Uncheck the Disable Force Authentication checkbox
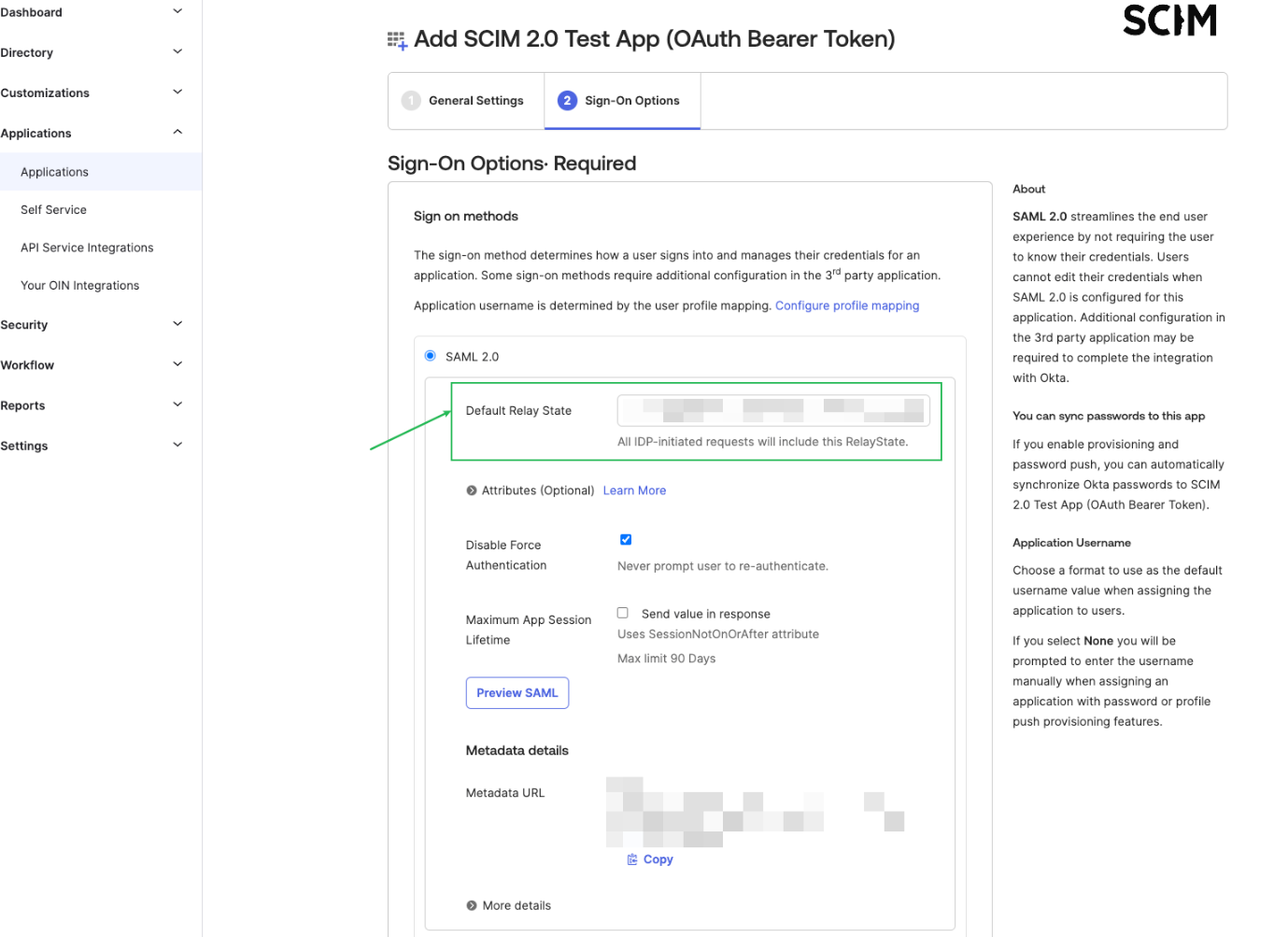The width and height of the screenshot is (1288, 937). tap(625, 539)
